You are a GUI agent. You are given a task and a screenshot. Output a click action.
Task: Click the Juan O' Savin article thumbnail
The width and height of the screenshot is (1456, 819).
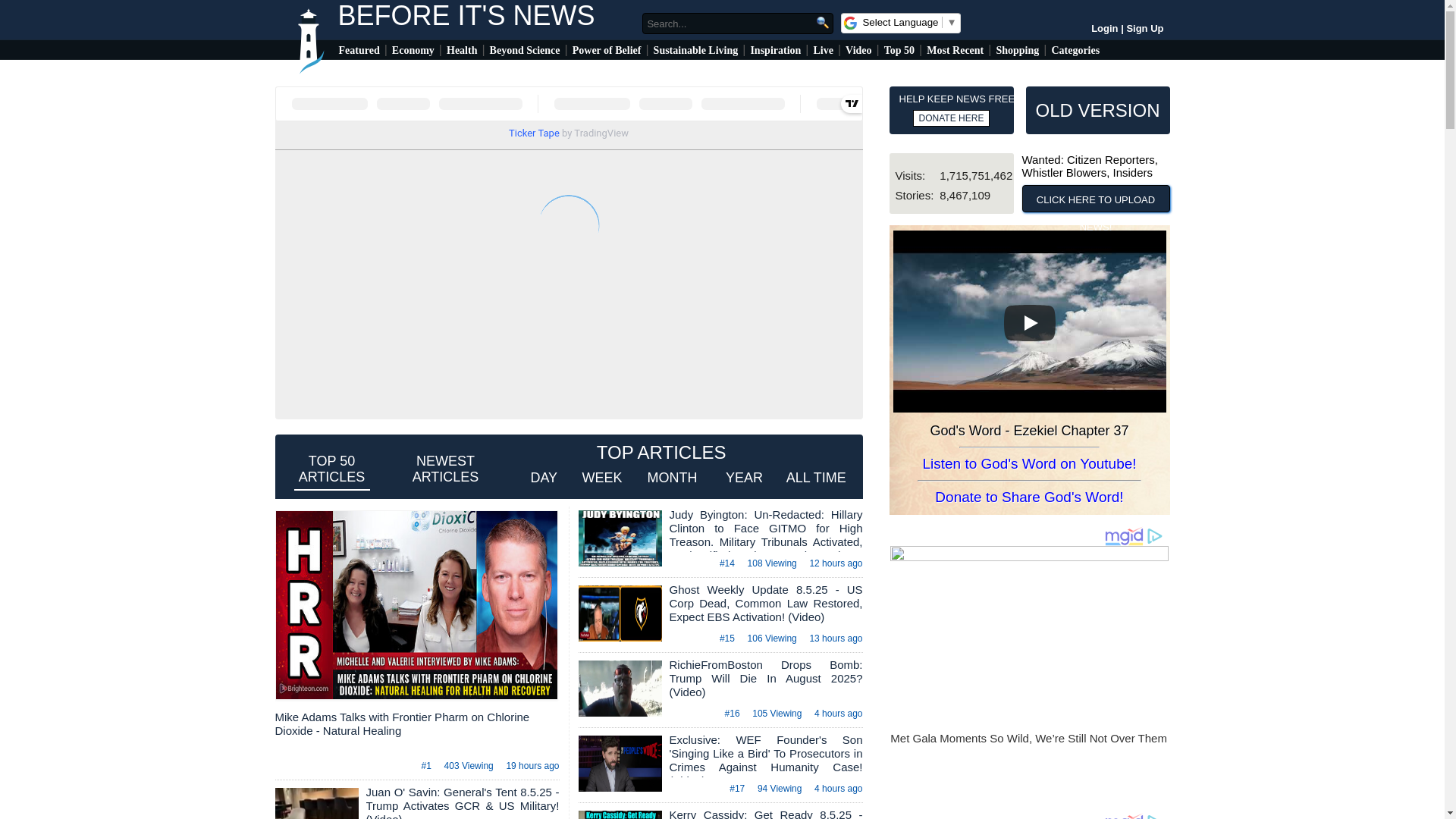click(316, 803)
